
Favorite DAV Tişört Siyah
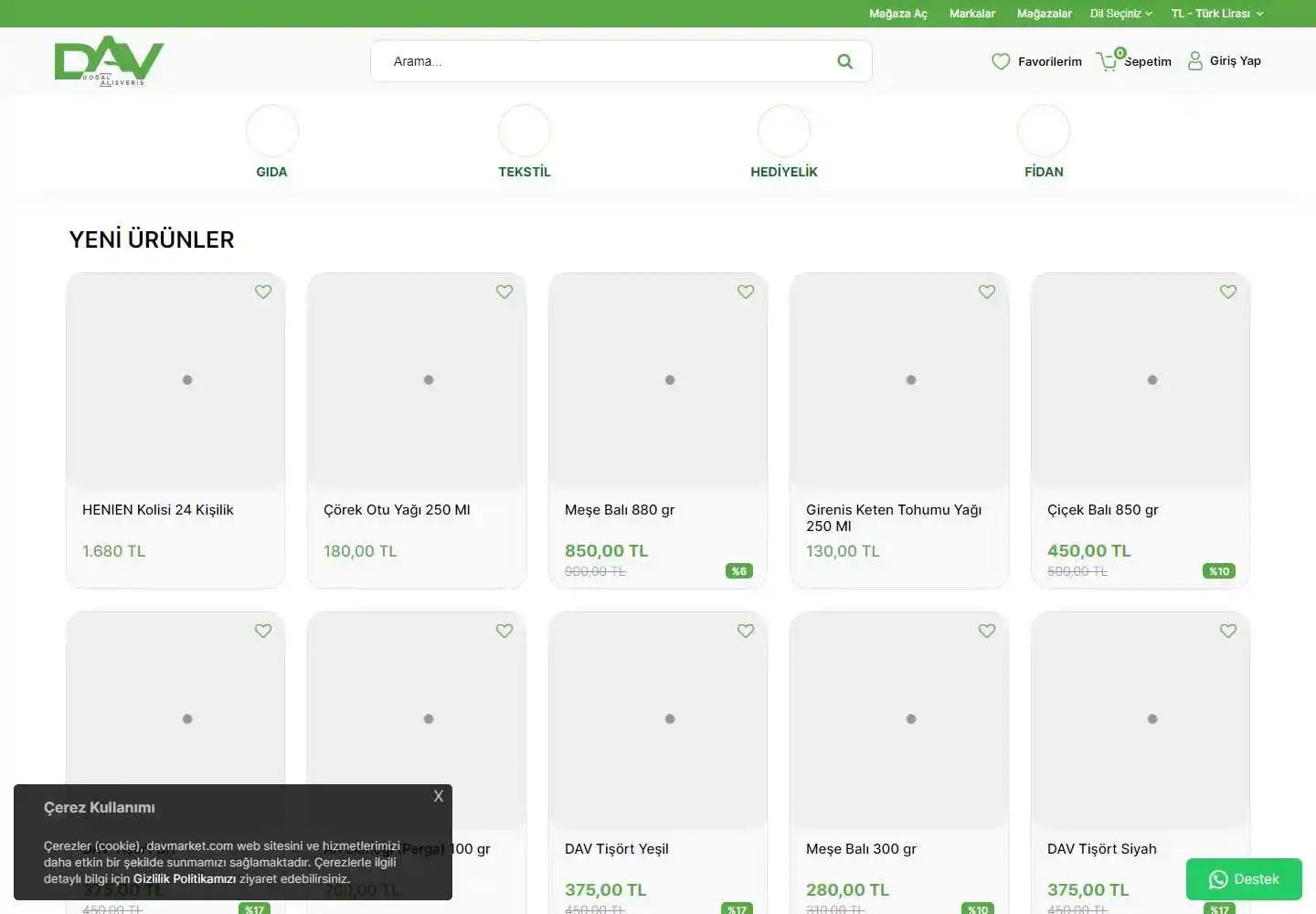pos(1228,631)
